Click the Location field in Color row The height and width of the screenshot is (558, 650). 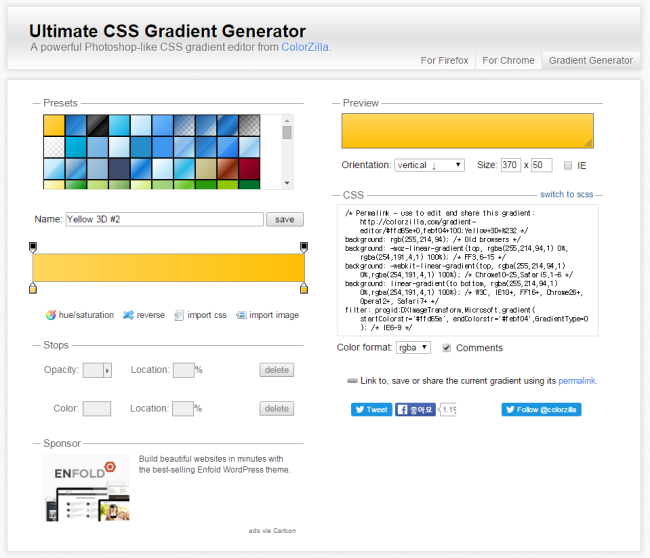(x=183, y=409)
